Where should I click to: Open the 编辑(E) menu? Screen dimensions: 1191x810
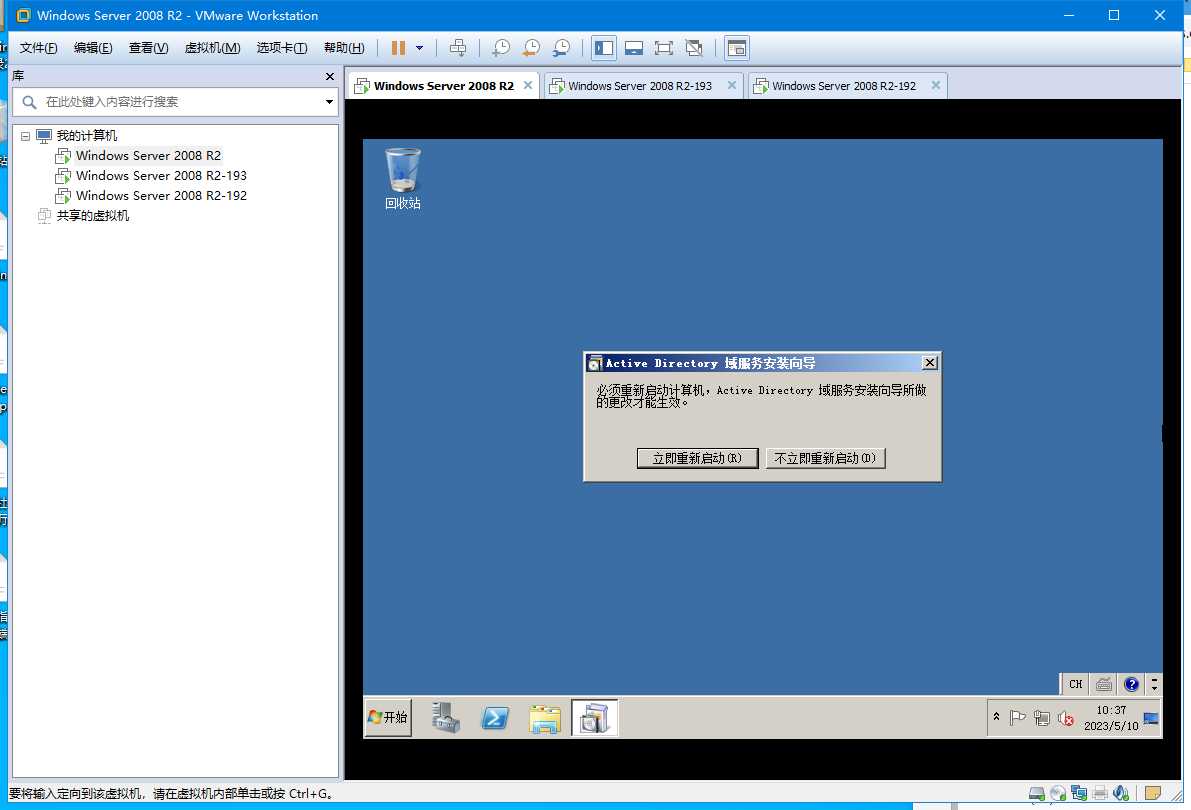tap(93, 48)
